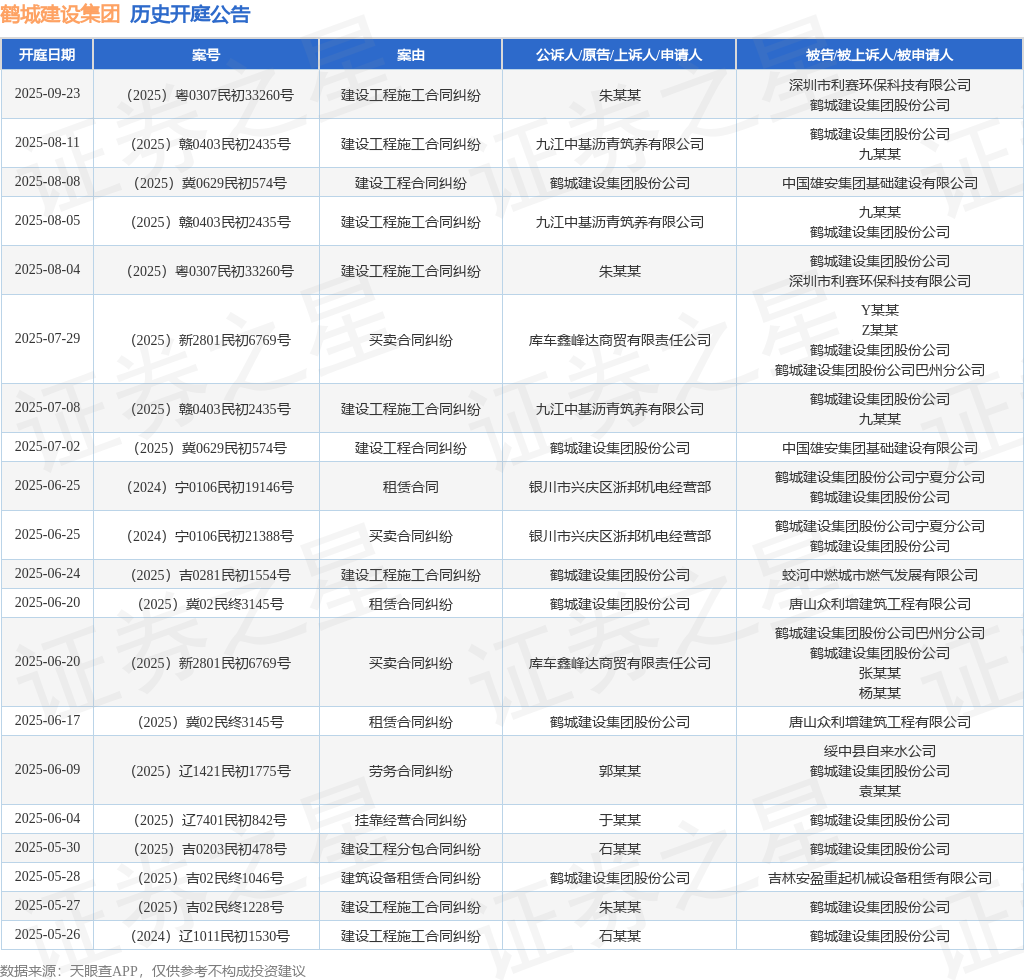Screen dimensions: 1024x980
Task: Select the date cell 2025-05-30
Action: click(x=48, y=847)
